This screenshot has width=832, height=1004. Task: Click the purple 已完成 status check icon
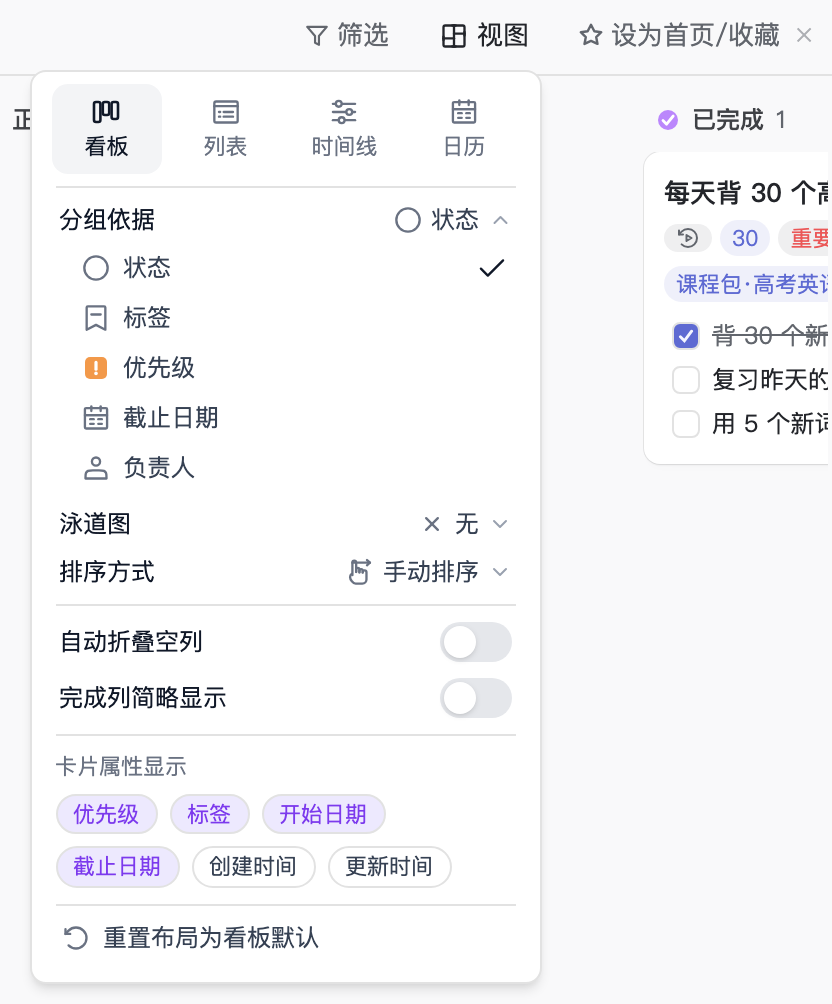pyautogui.click(x=668, y=120)
